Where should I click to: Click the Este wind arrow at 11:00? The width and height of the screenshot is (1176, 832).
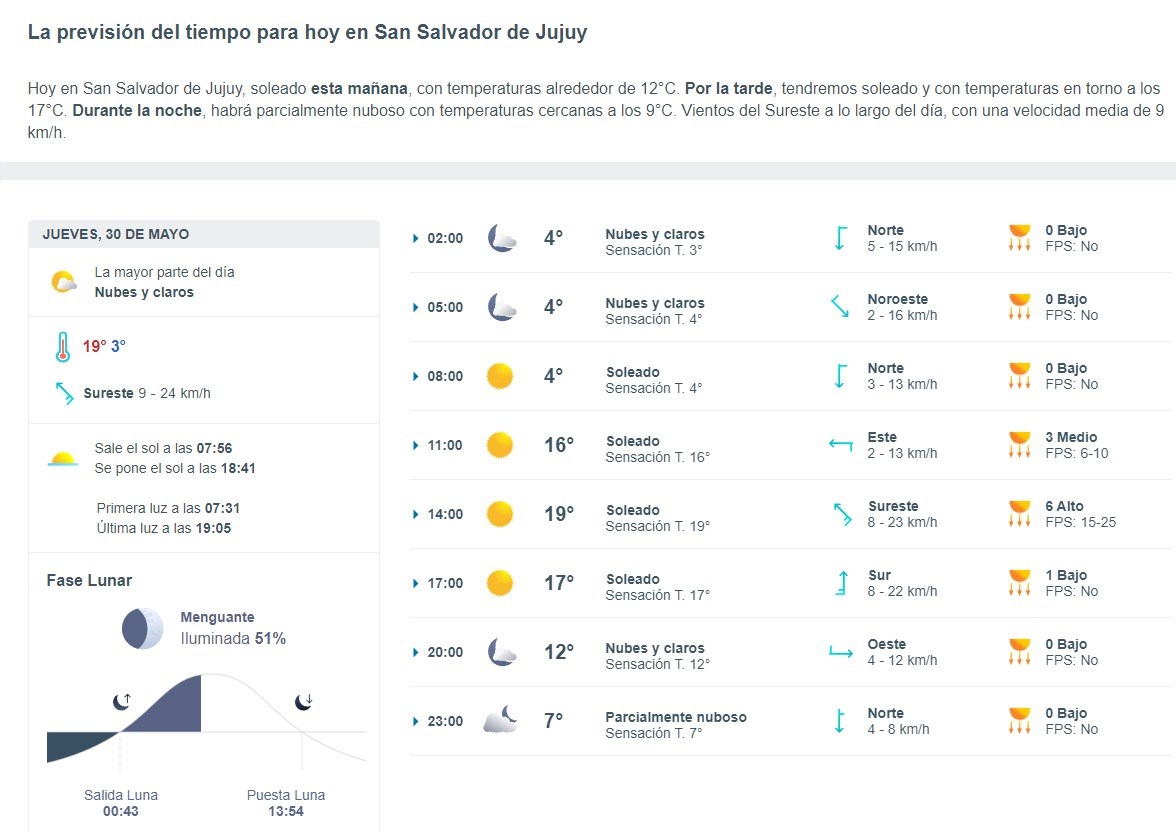click(841, 445)
